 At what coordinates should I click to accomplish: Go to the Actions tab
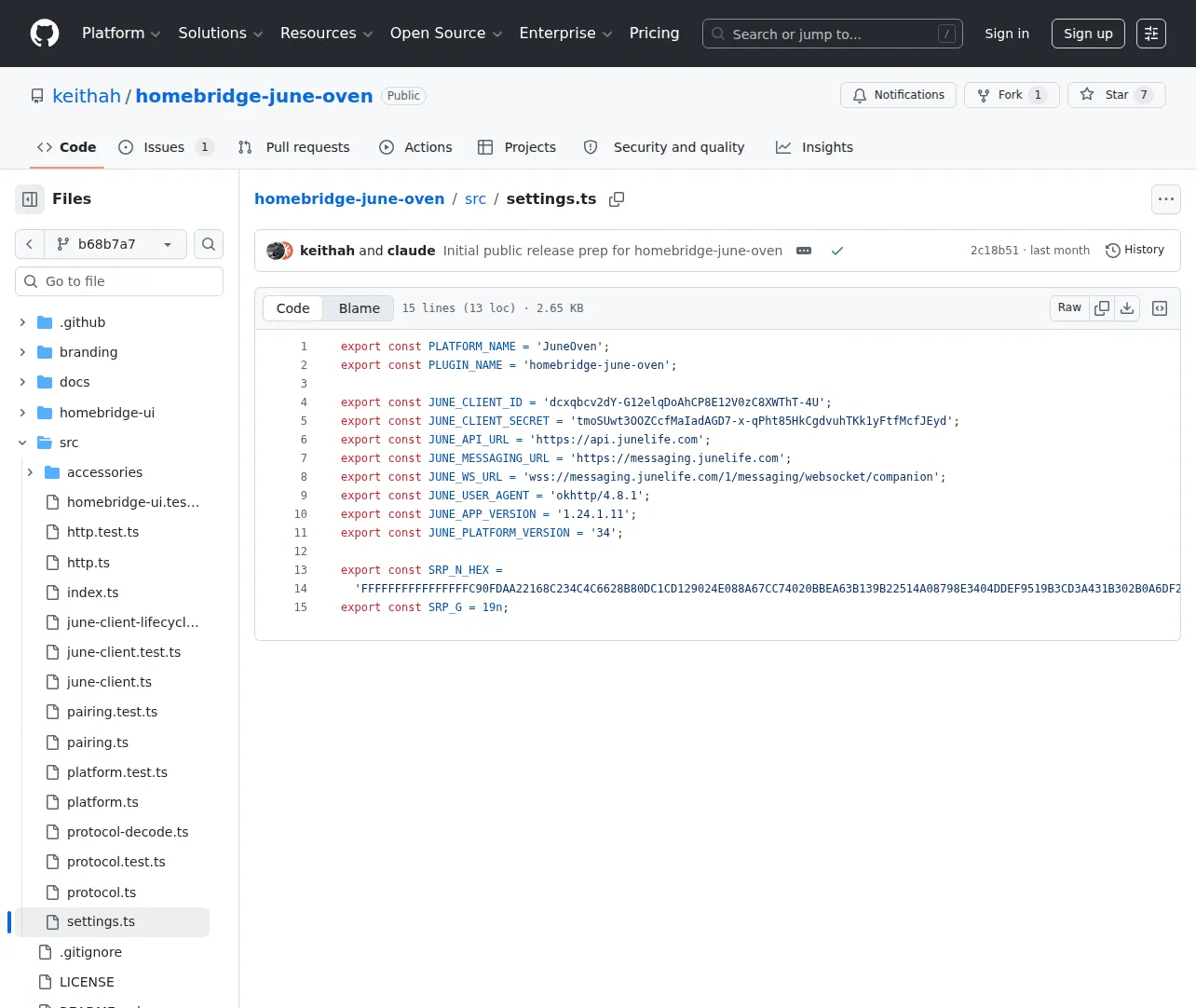(415, 147)
